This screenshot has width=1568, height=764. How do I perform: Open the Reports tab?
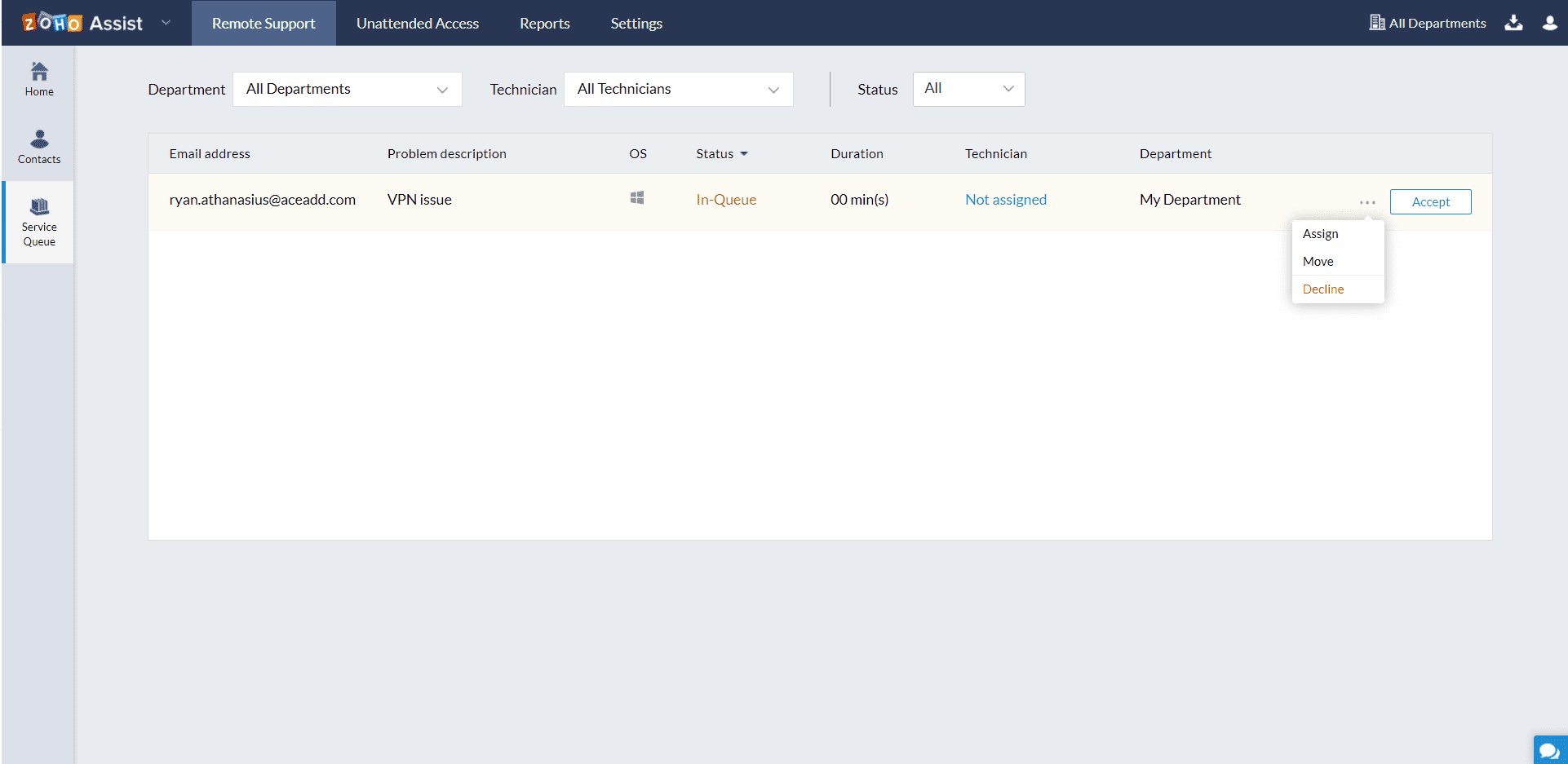click(544, 23)
